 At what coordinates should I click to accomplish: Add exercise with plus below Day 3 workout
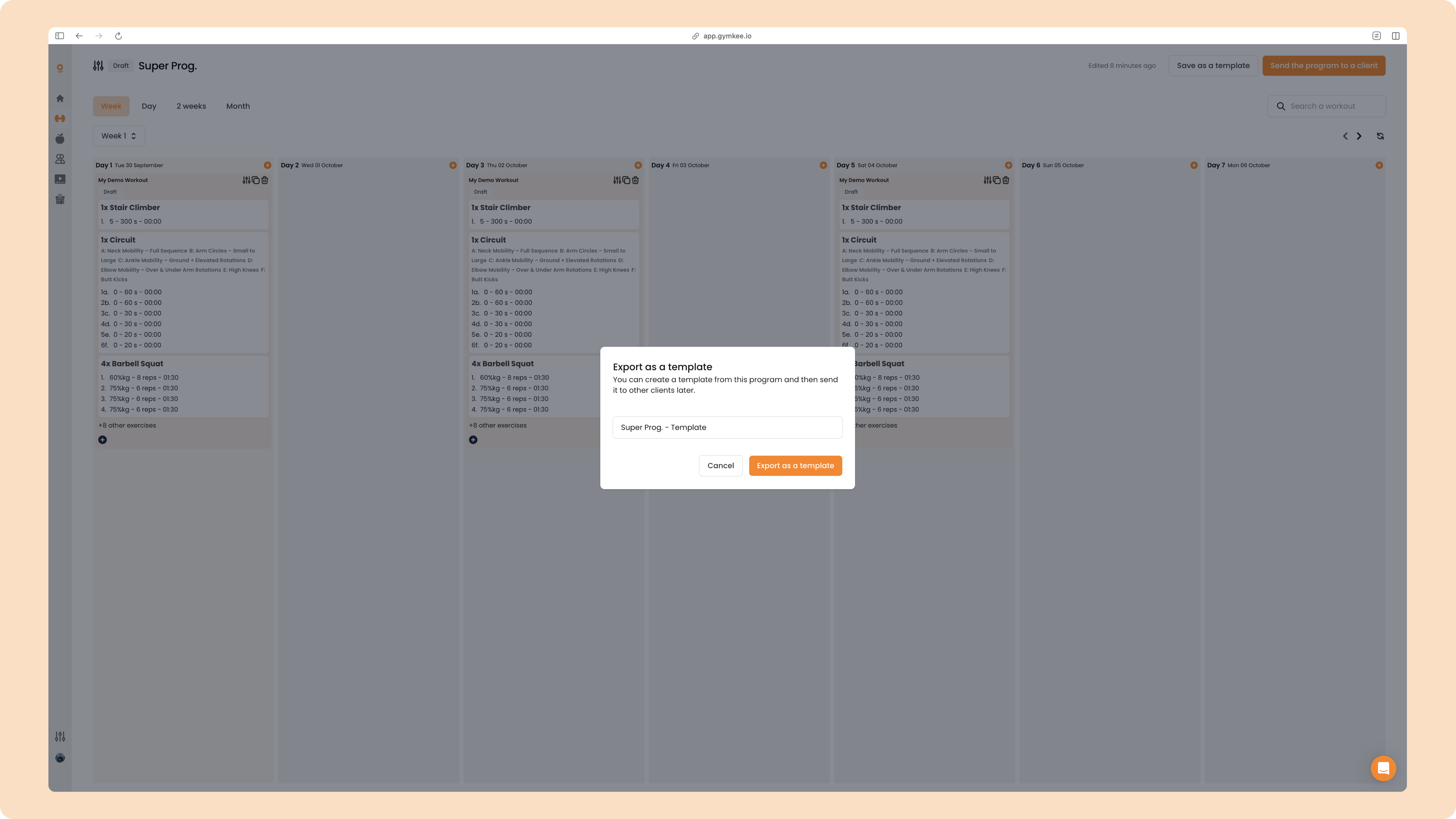coord(473,439)
